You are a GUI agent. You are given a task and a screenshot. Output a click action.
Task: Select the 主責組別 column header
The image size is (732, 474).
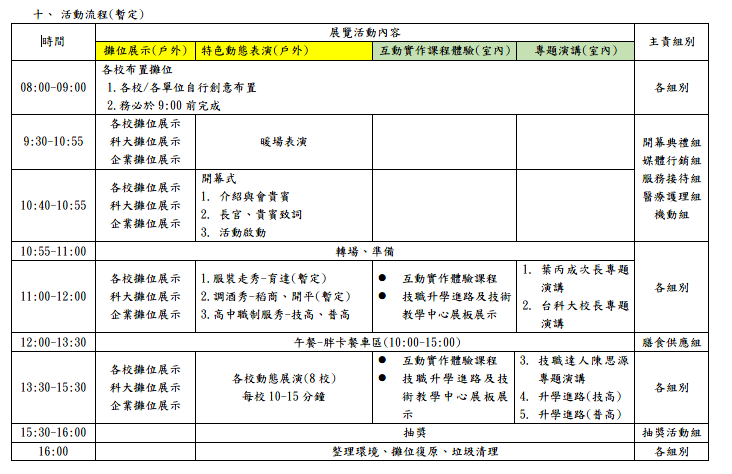coord(671,42)
